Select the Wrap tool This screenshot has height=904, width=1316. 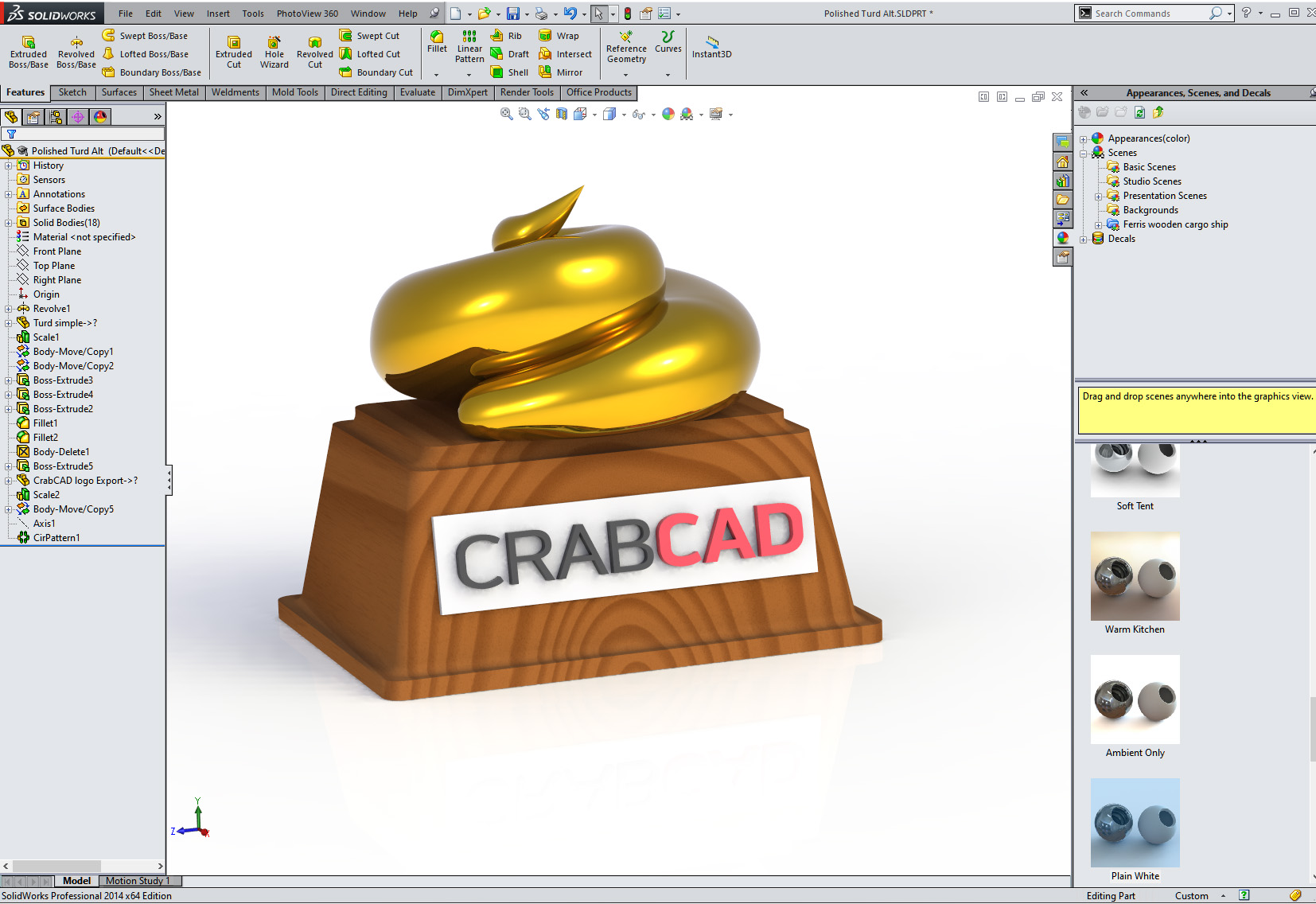tap(559, 36)
